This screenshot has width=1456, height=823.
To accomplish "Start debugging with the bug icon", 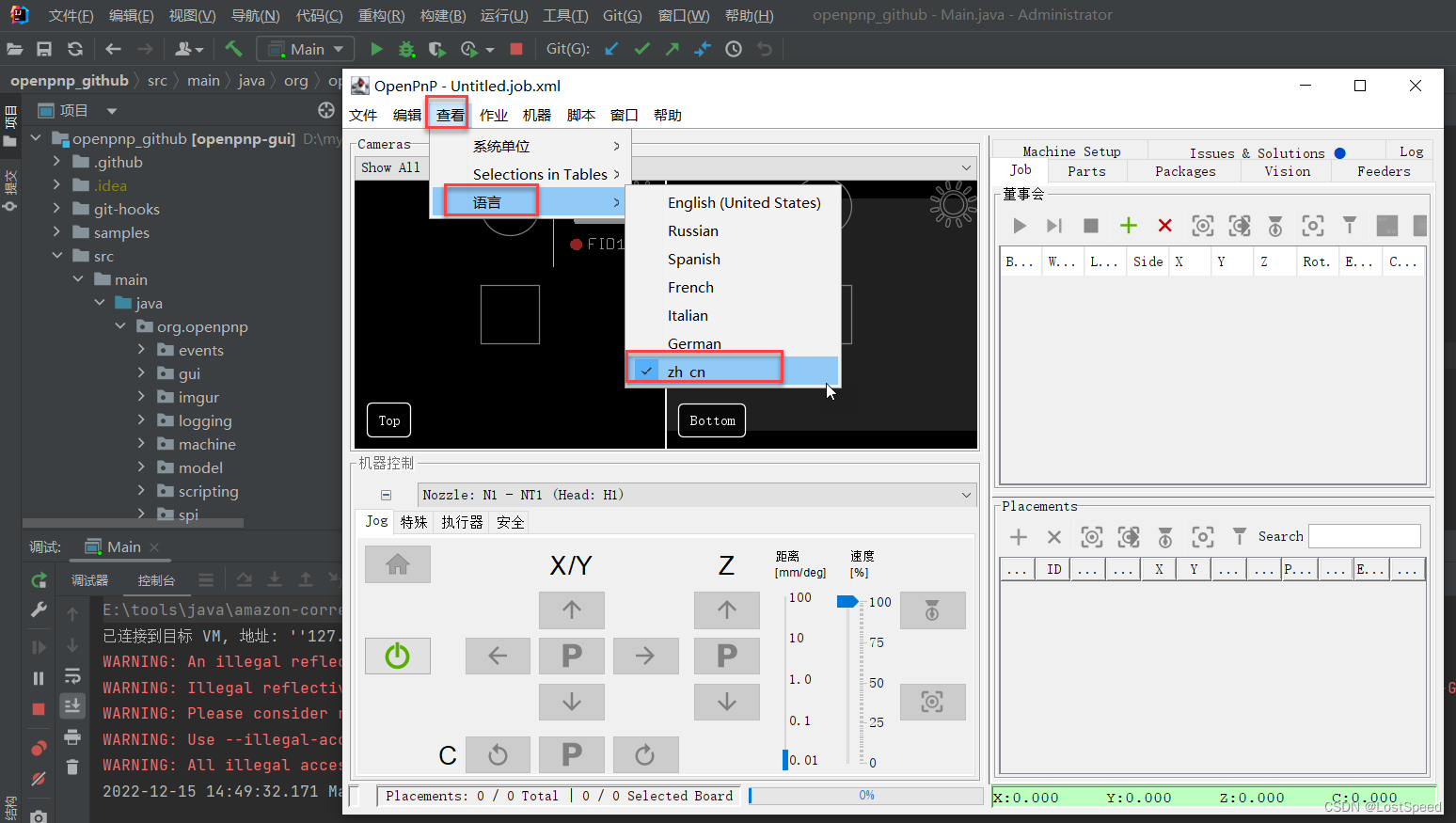I will pos(406,49).
